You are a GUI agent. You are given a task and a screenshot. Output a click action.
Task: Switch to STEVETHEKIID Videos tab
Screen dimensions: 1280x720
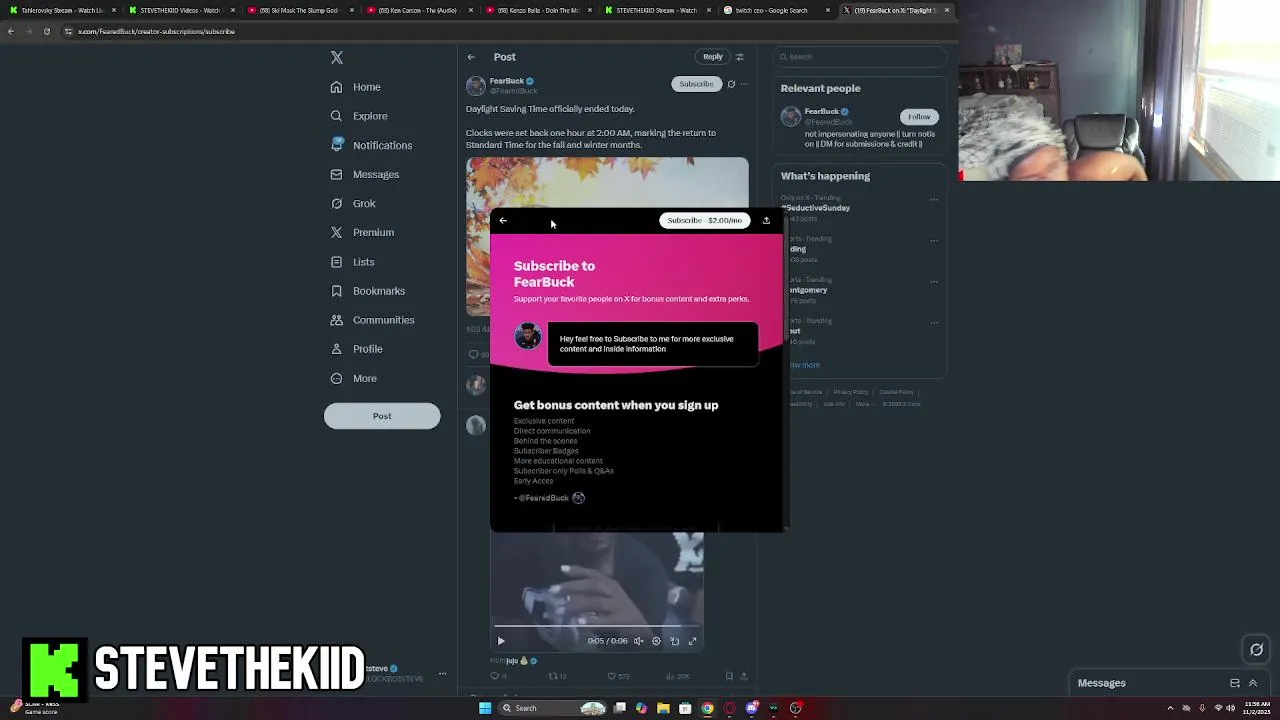coord(180,10)
